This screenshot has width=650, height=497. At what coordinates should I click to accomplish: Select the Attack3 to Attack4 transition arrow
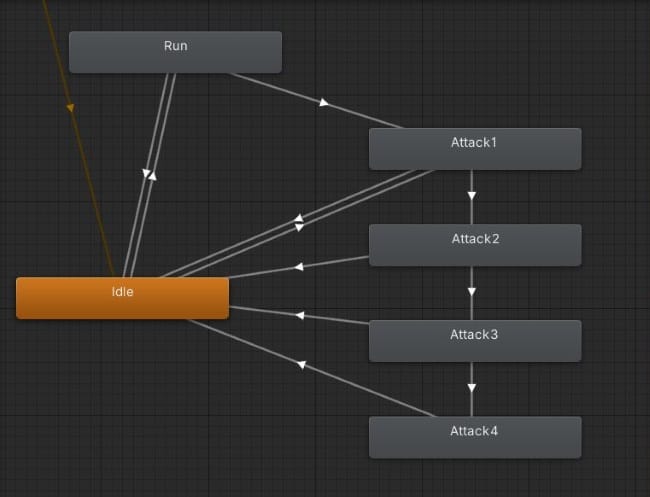[471, 388]
